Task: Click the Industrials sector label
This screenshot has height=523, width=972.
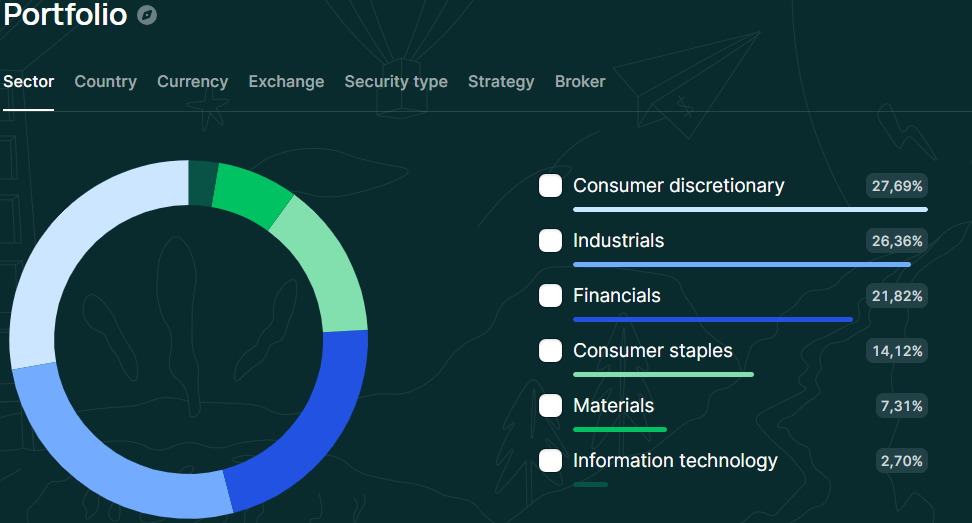Action: click(619, 240)
